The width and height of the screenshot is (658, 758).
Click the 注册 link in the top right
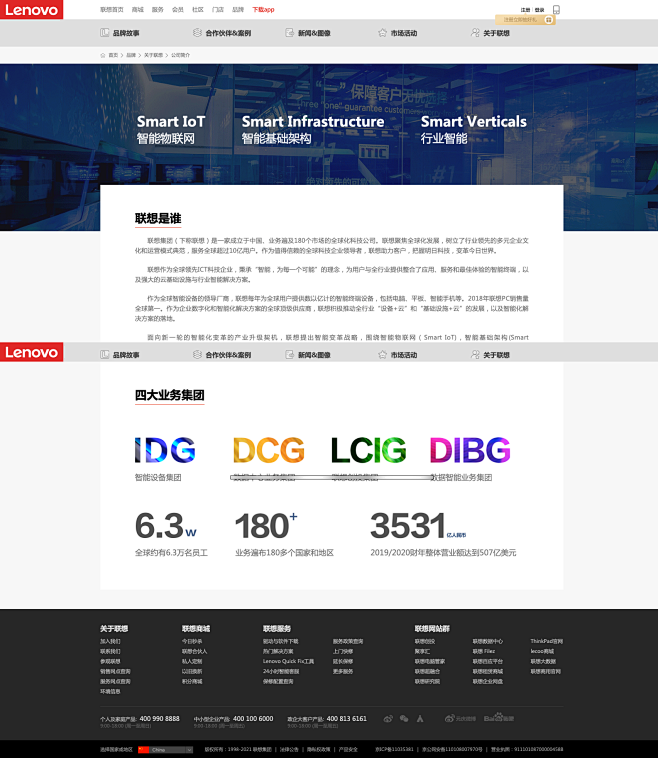pyautogui.click(x=525, y=9)
